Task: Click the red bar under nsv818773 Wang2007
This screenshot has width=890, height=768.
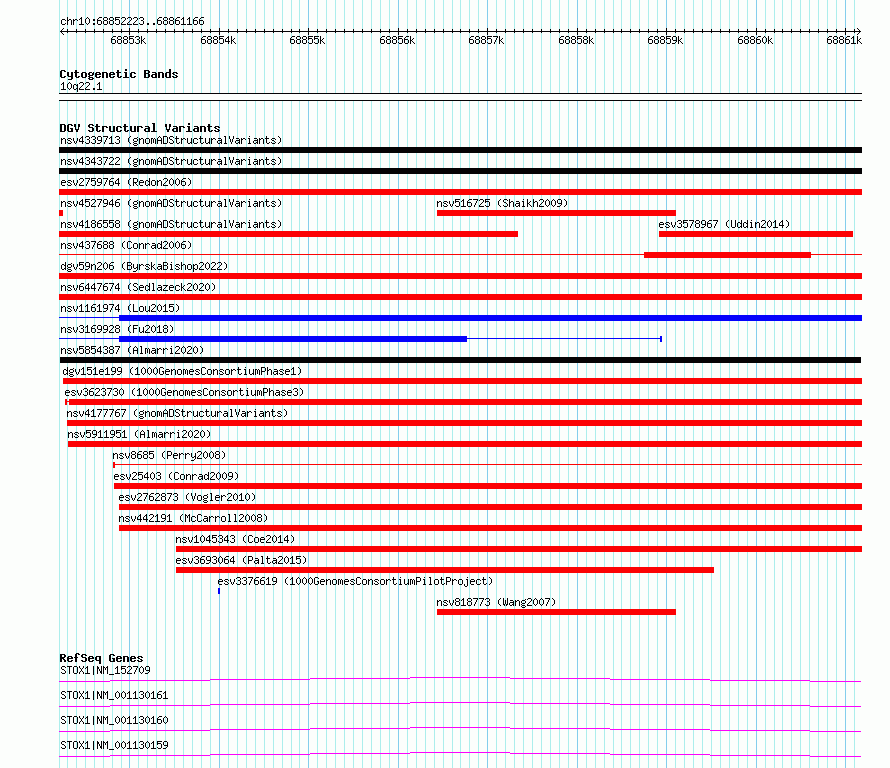Action: pyautogui.click(x=556, y=612)
